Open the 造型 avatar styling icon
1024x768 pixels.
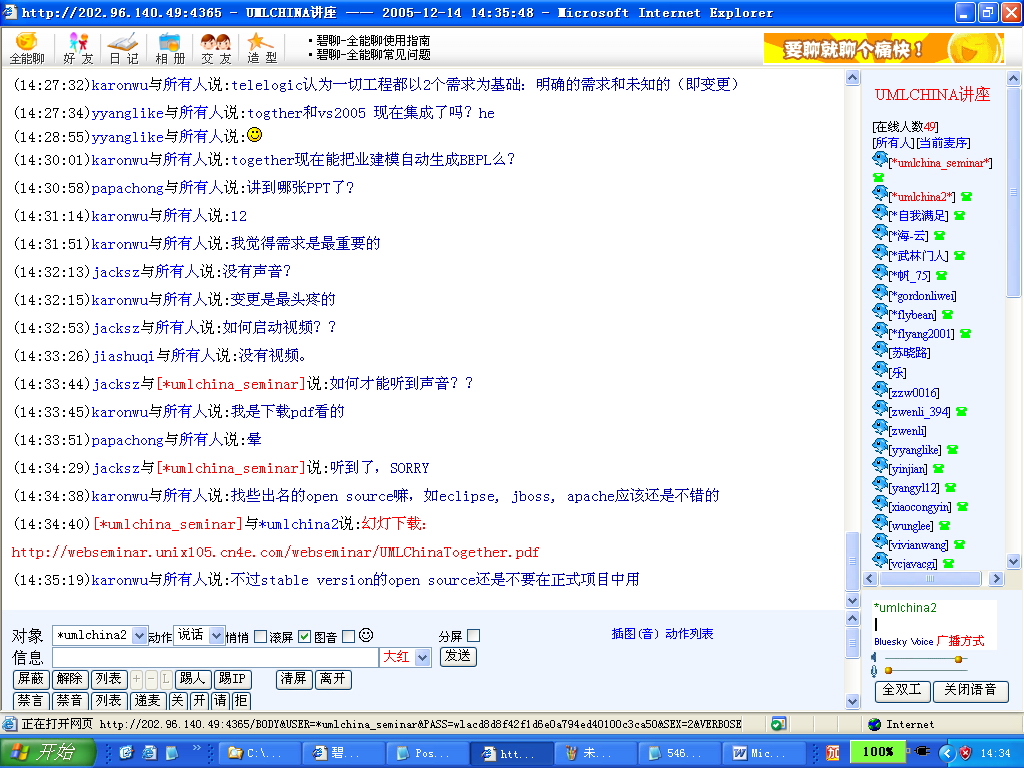point(262,48)
